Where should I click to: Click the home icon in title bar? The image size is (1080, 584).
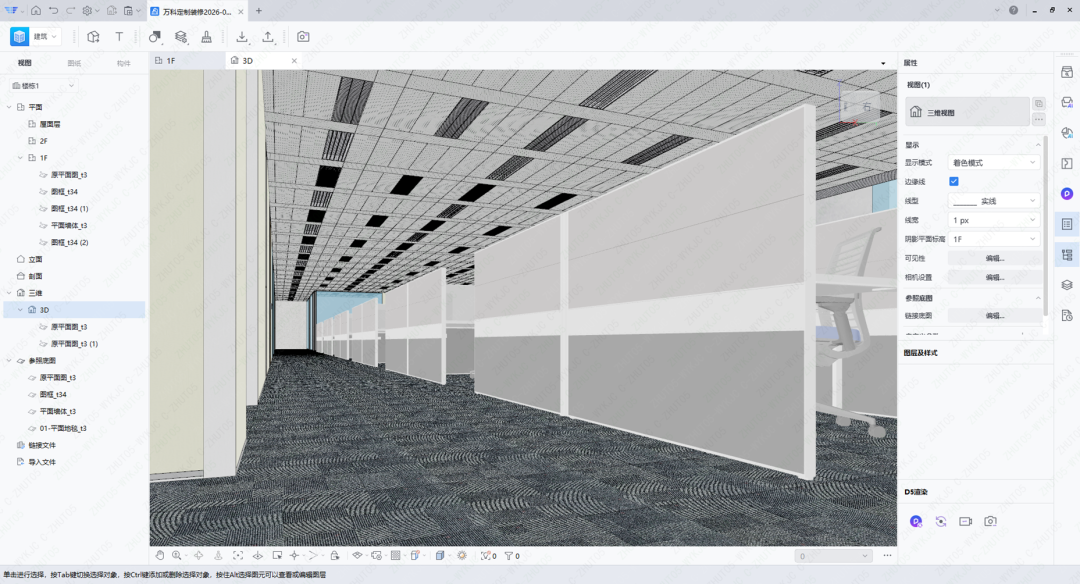[36, 10]
